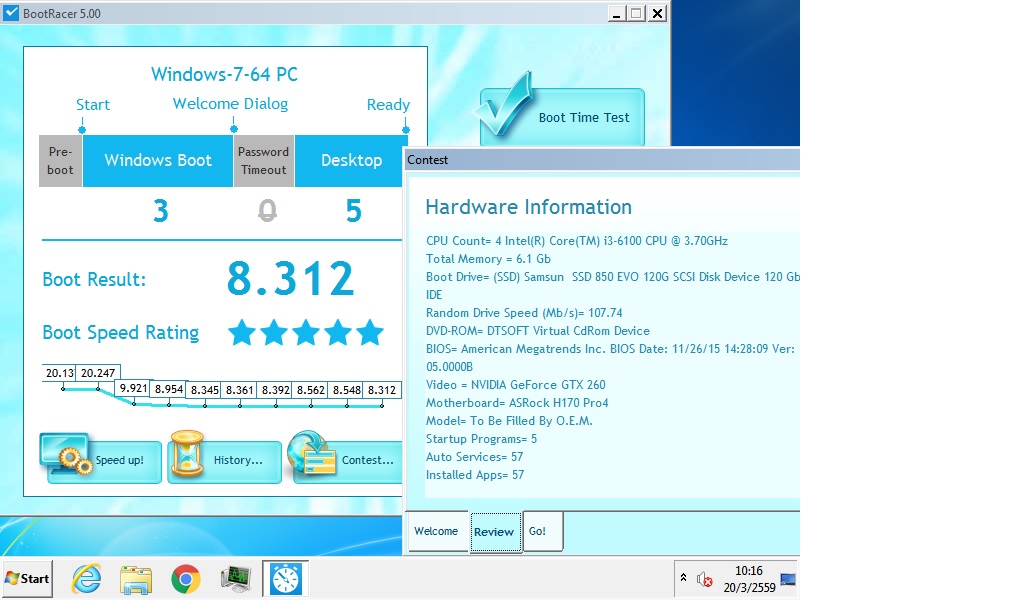
Task: Open the Contest... button in BootRacer
Action: pos(348,461)
